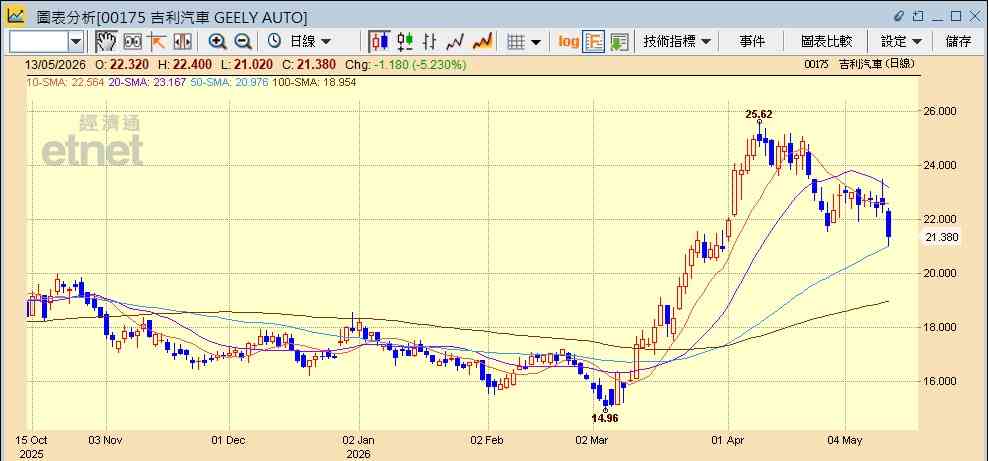Switch to line chart type
Viewport: 989px width, 461px height.
(455, 42)
